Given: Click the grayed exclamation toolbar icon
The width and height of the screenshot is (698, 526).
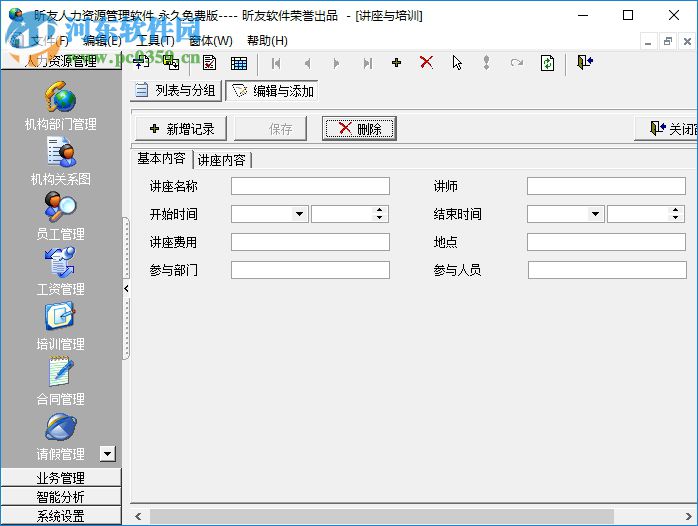Looking at the screenshot, I should tap(487, 63).
